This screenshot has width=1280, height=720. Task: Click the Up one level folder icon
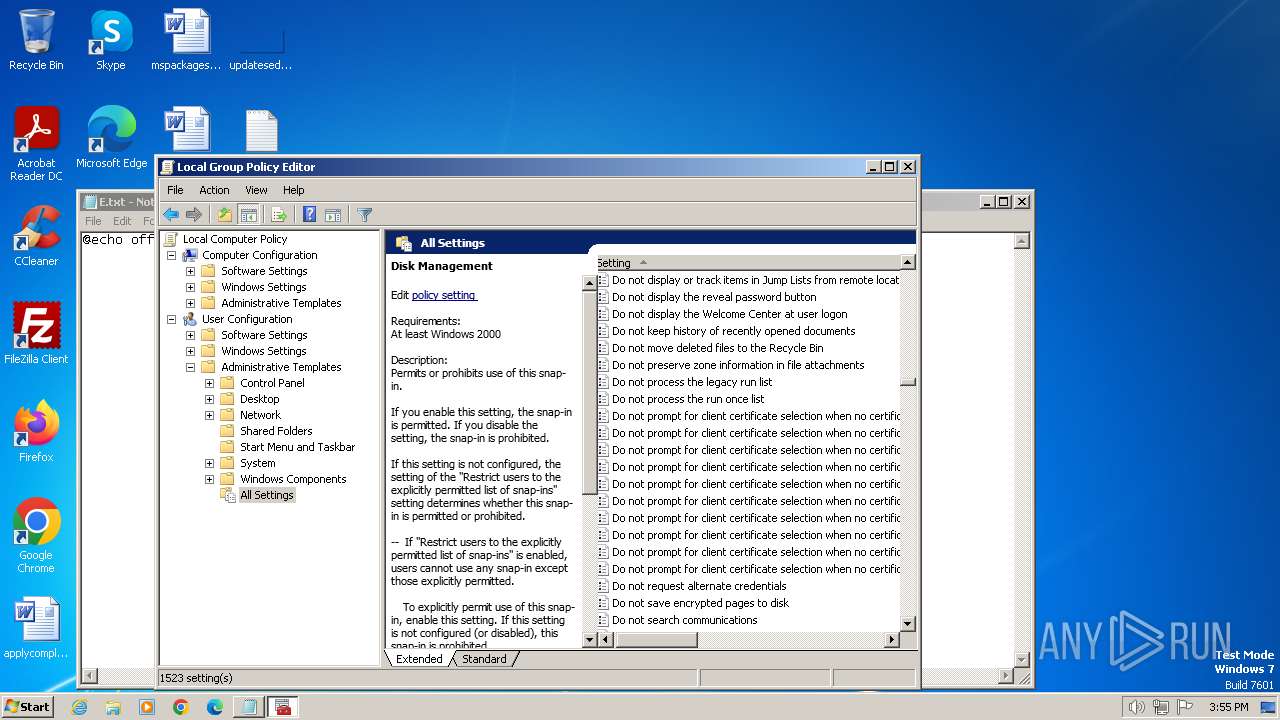225,214
